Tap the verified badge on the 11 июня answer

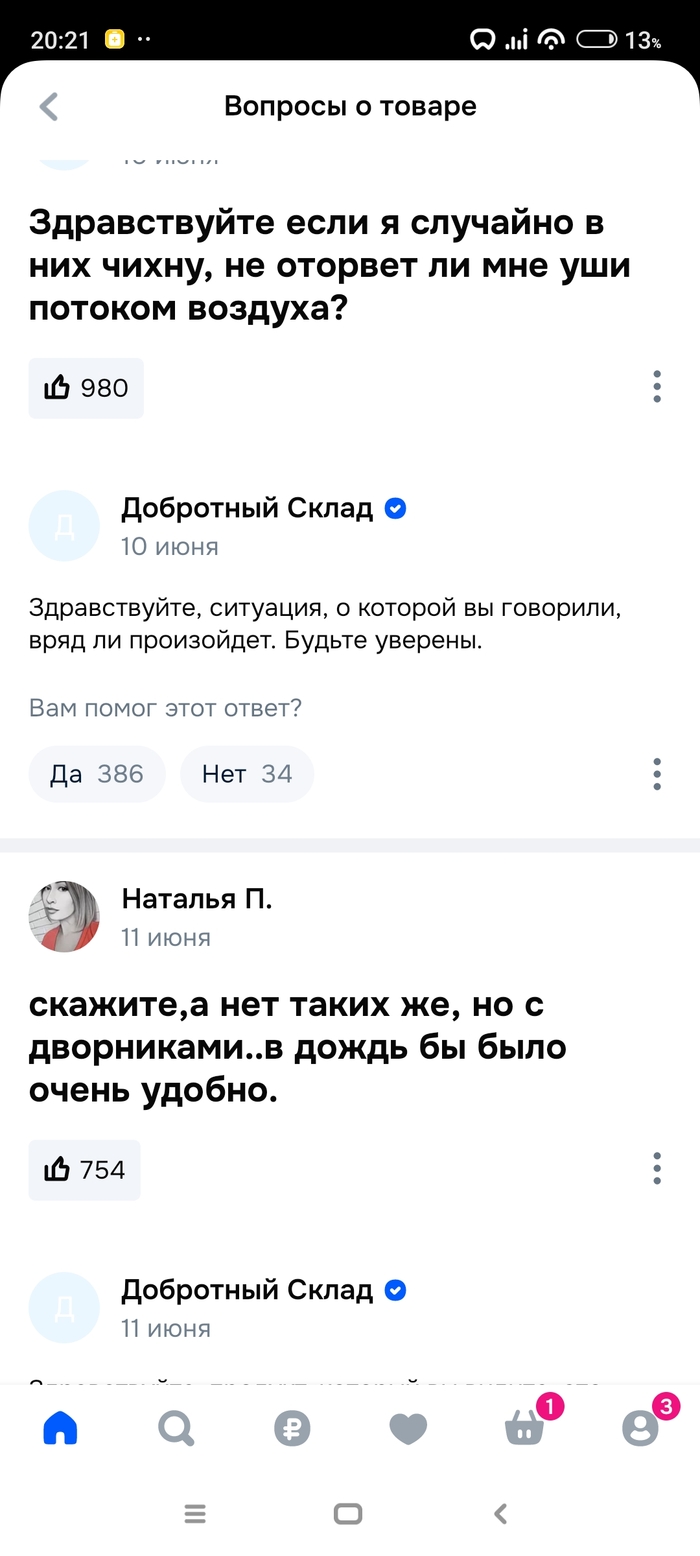[x=396, y=1290]
